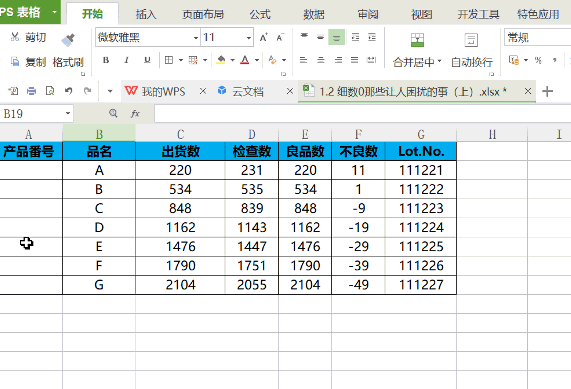This screenshot has height=389, width=571.
Task: Expand the quick access toolbar customize arrow
Action: click(110, 91)
